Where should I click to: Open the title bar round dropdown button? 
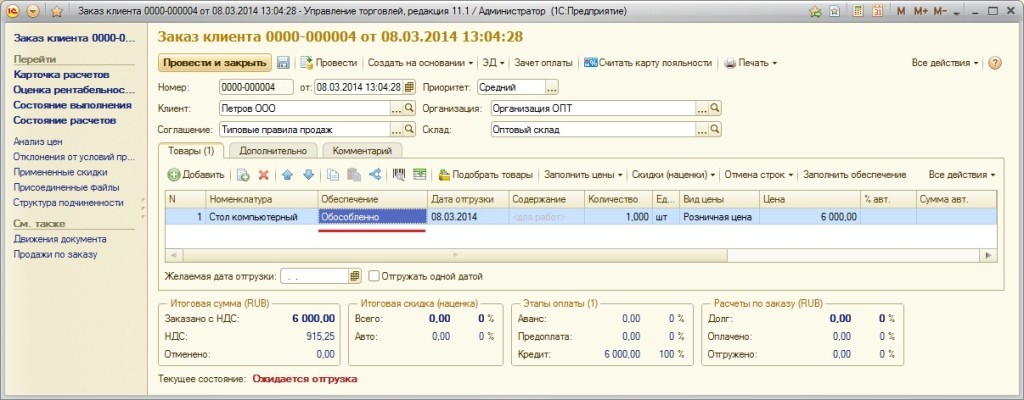[34, 11]
